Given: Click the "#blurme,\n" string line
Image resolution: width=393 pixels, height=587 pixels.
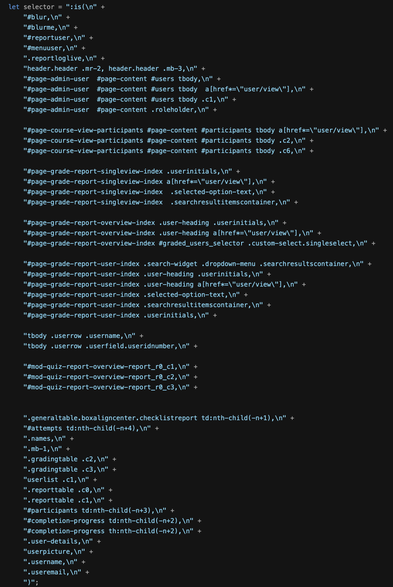Looking at the screenshot, I should click(x=51, y=27).
